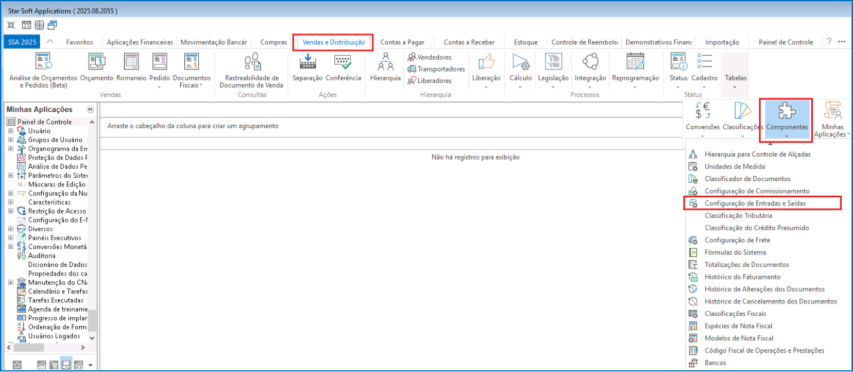The width and height of the screenshot is (853, 372).
Task: Select Tarefas Executadas tree item
Action: pos(55,300)
